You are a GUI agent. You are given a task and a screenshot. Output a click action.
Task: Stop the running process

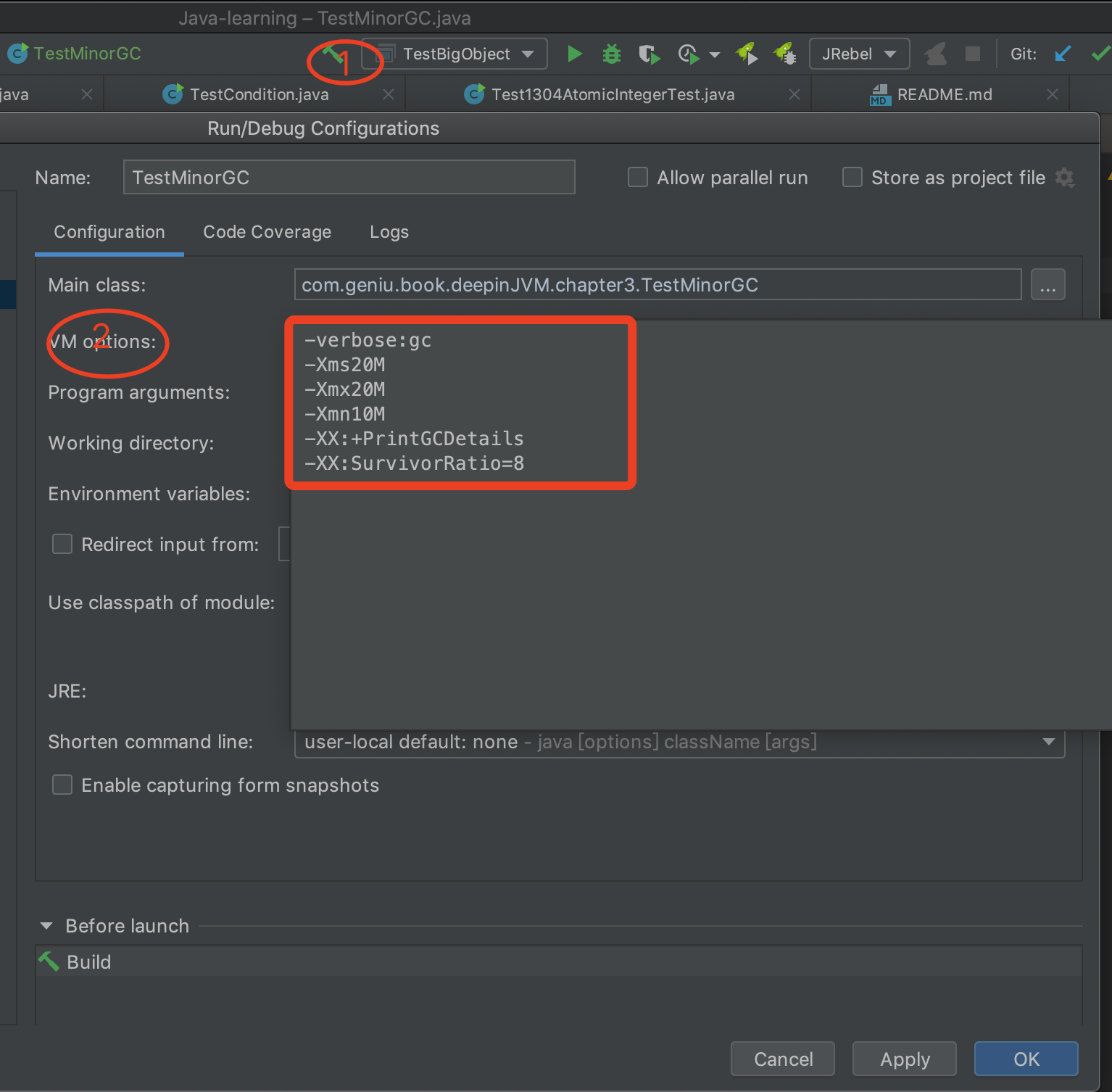point(973,54)
